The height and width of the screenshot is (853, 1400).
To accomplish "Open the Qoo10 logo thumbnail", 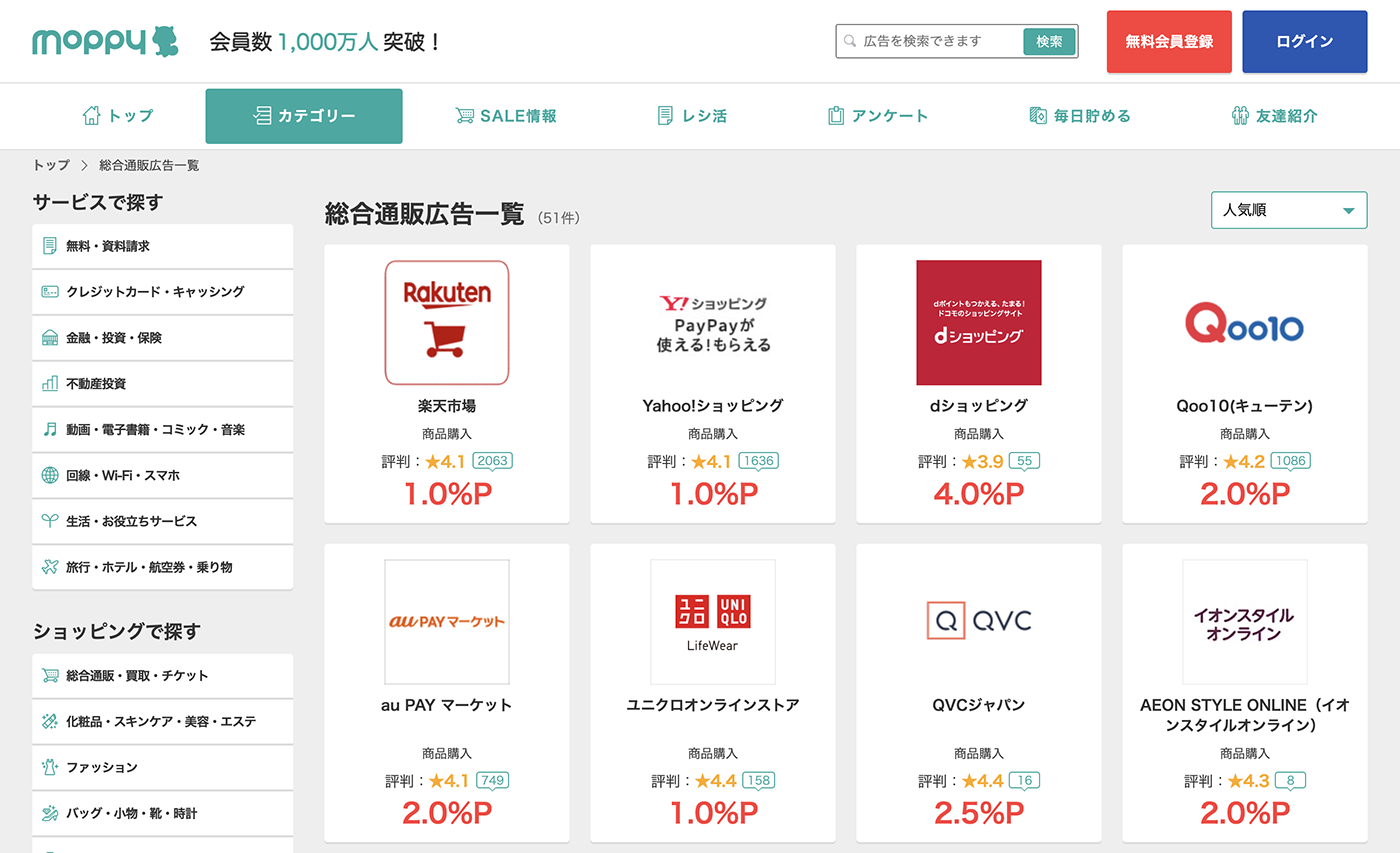I will [1245, 323].
